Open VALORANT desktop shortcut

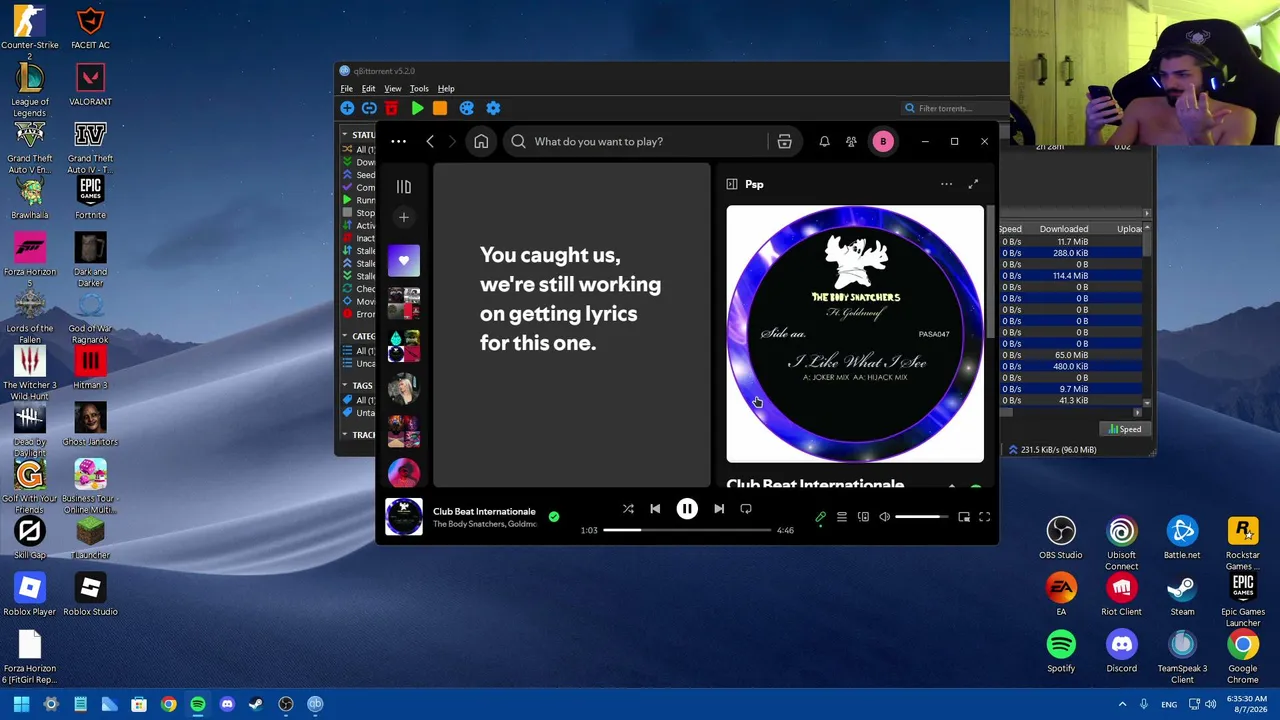coord(90,85)
